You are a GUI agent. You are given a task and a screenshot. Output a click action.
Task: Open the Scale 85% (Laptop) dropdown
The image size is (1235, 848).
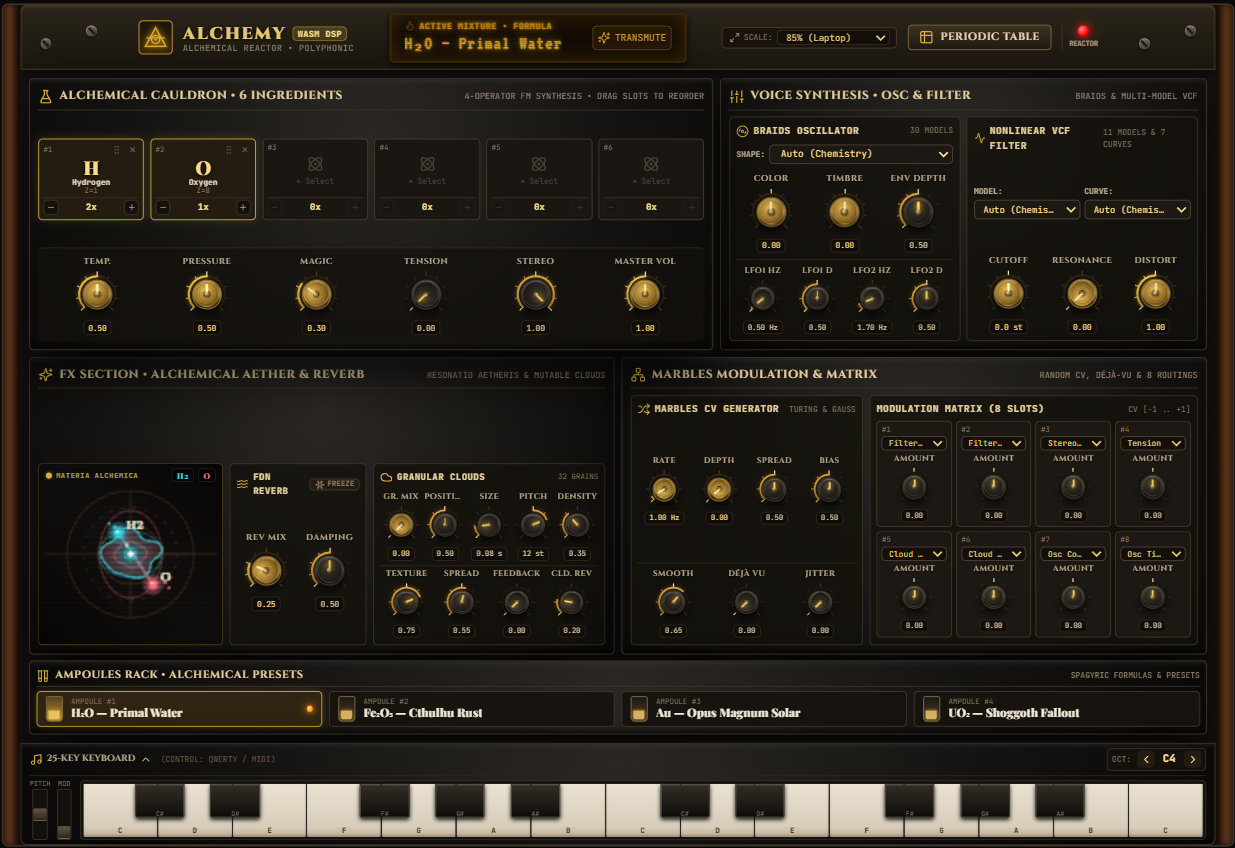click(834, 38)
